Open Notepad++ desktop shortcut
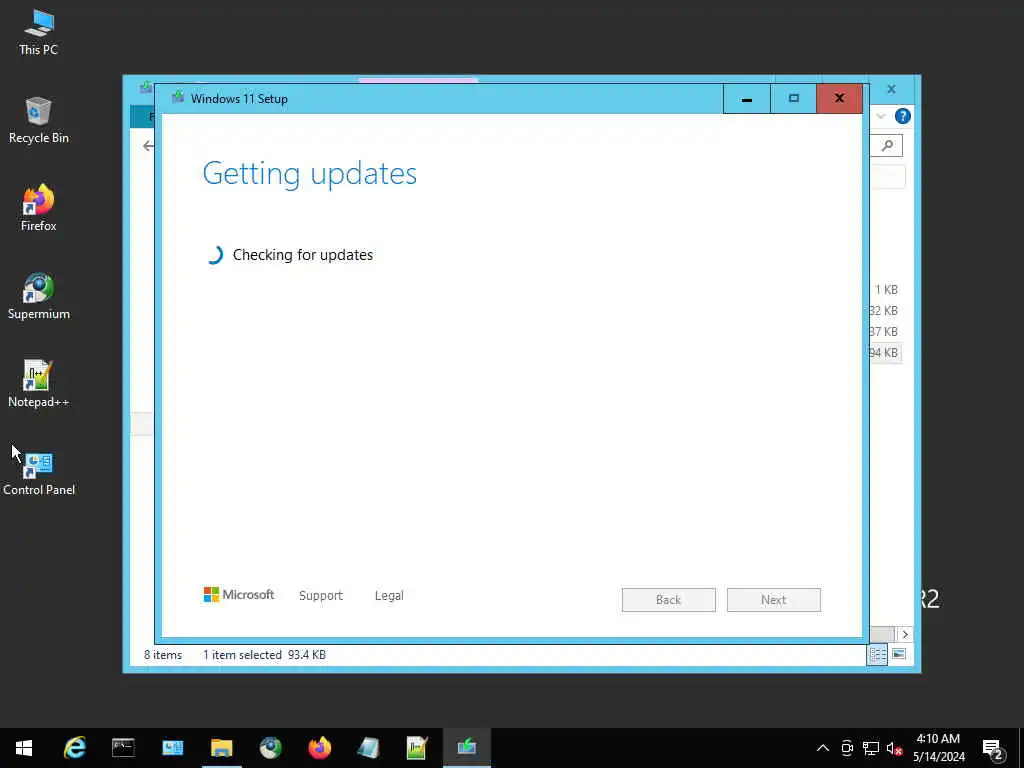Image resolution: width=1024 pixels, height=768 pixels. pos(39,385)
